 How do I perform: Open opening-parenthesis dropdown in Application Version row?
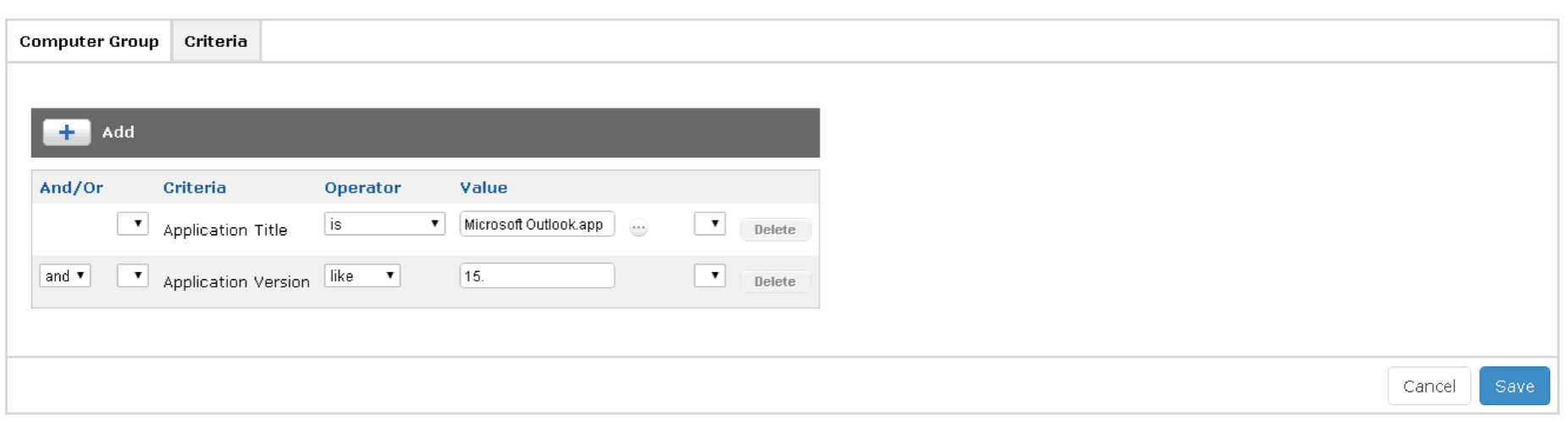[133, 275]
